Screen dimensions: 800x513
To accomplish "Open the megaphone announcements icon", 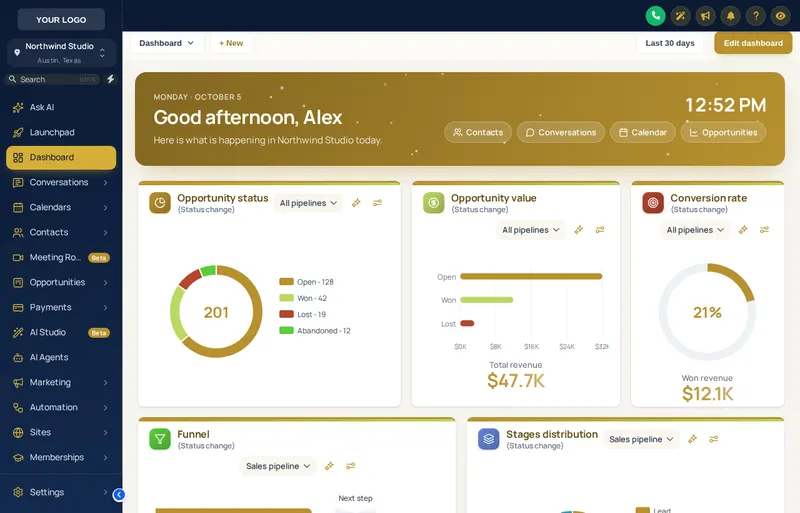I will (706, 16).
